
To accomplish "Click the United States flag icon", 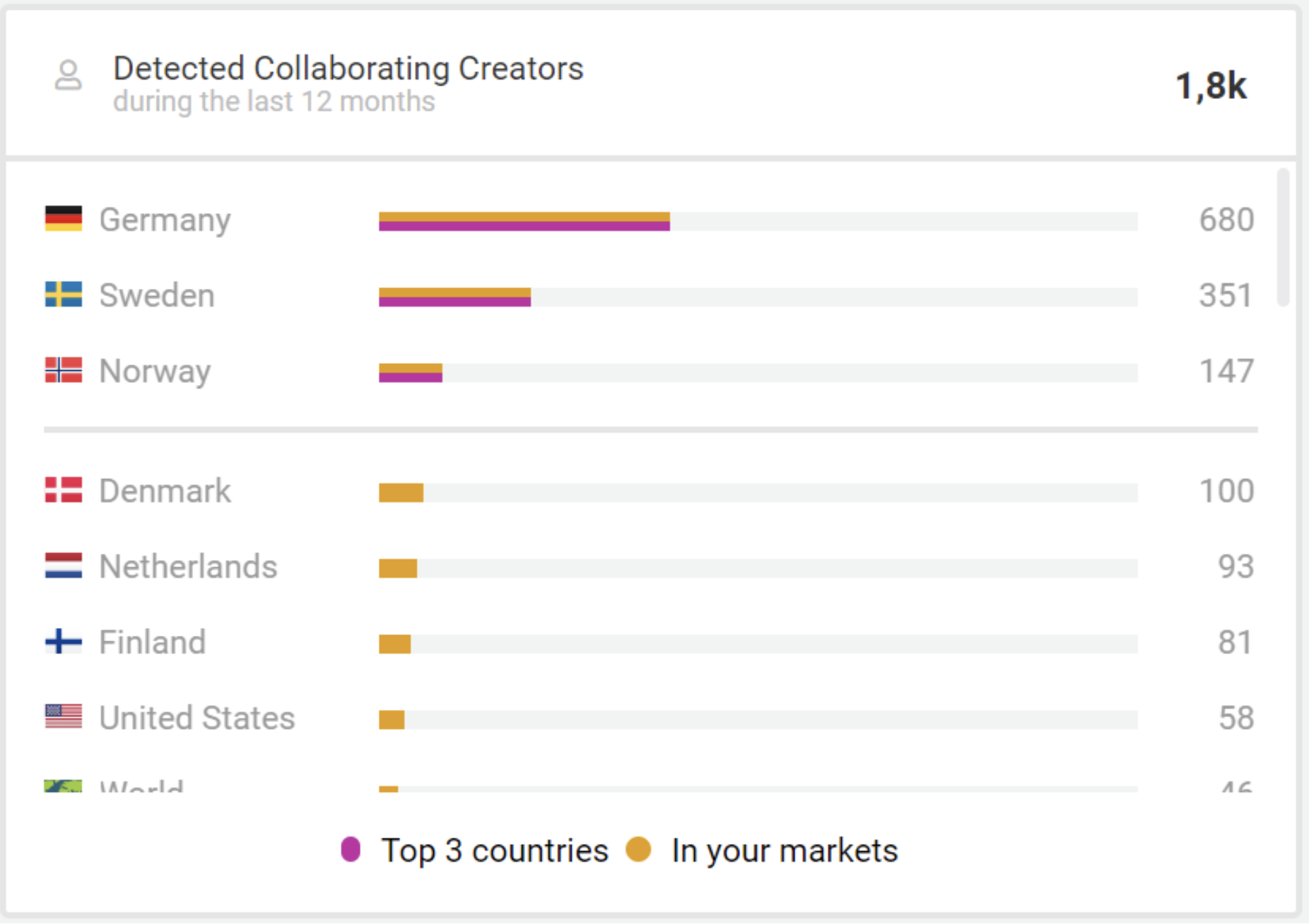I will point(64,717).
